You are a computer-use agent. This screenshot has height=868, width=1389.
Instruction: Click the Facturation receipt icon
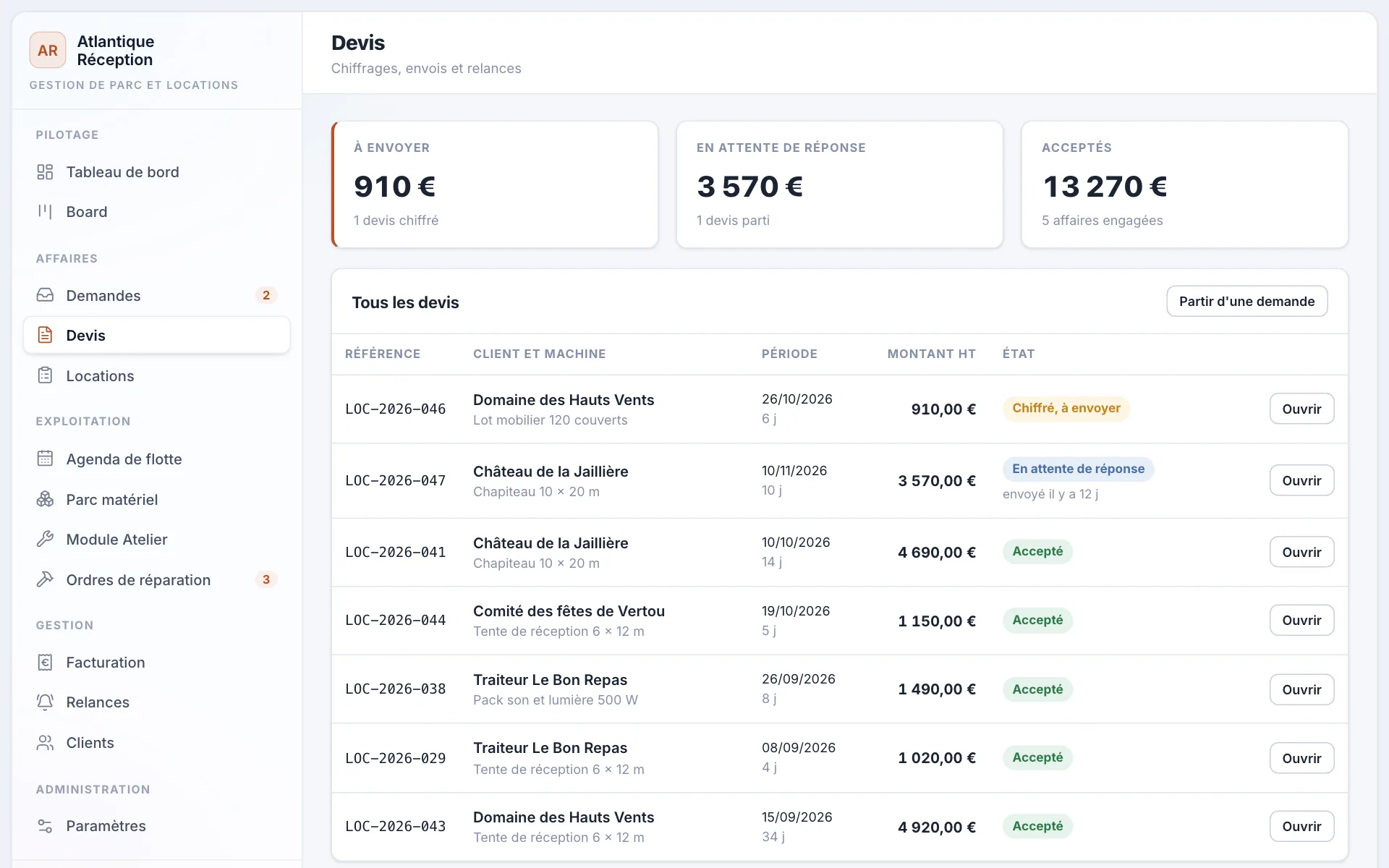pos(45,662)
